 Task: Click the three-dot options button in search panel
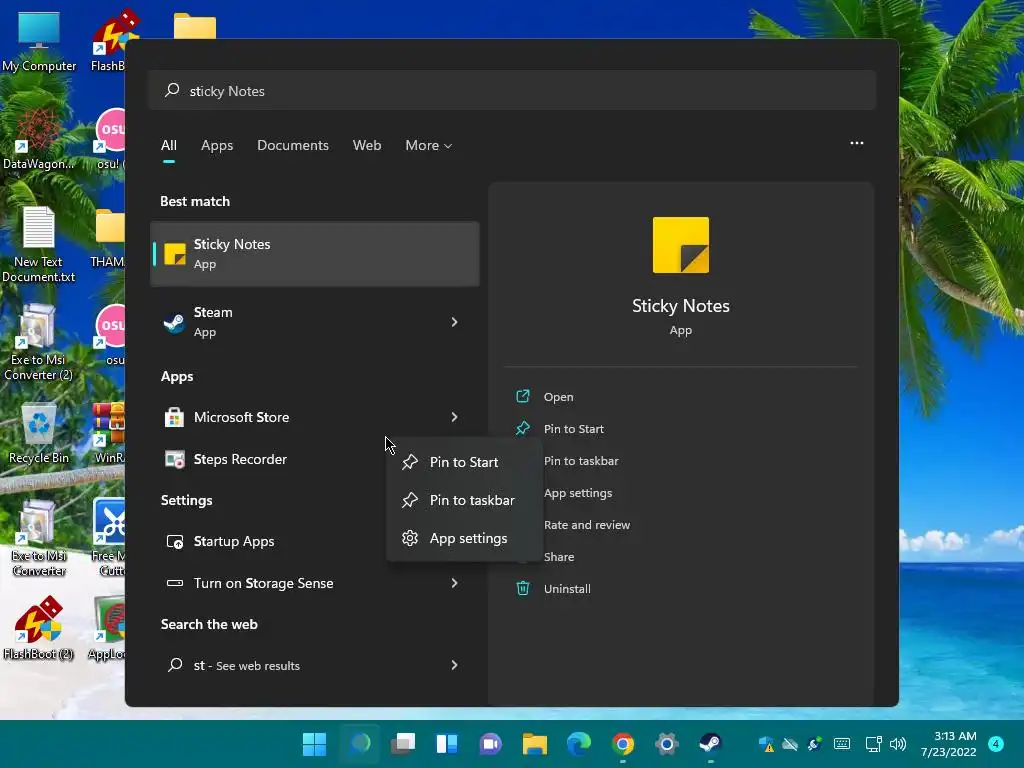(x=857, y=143)
